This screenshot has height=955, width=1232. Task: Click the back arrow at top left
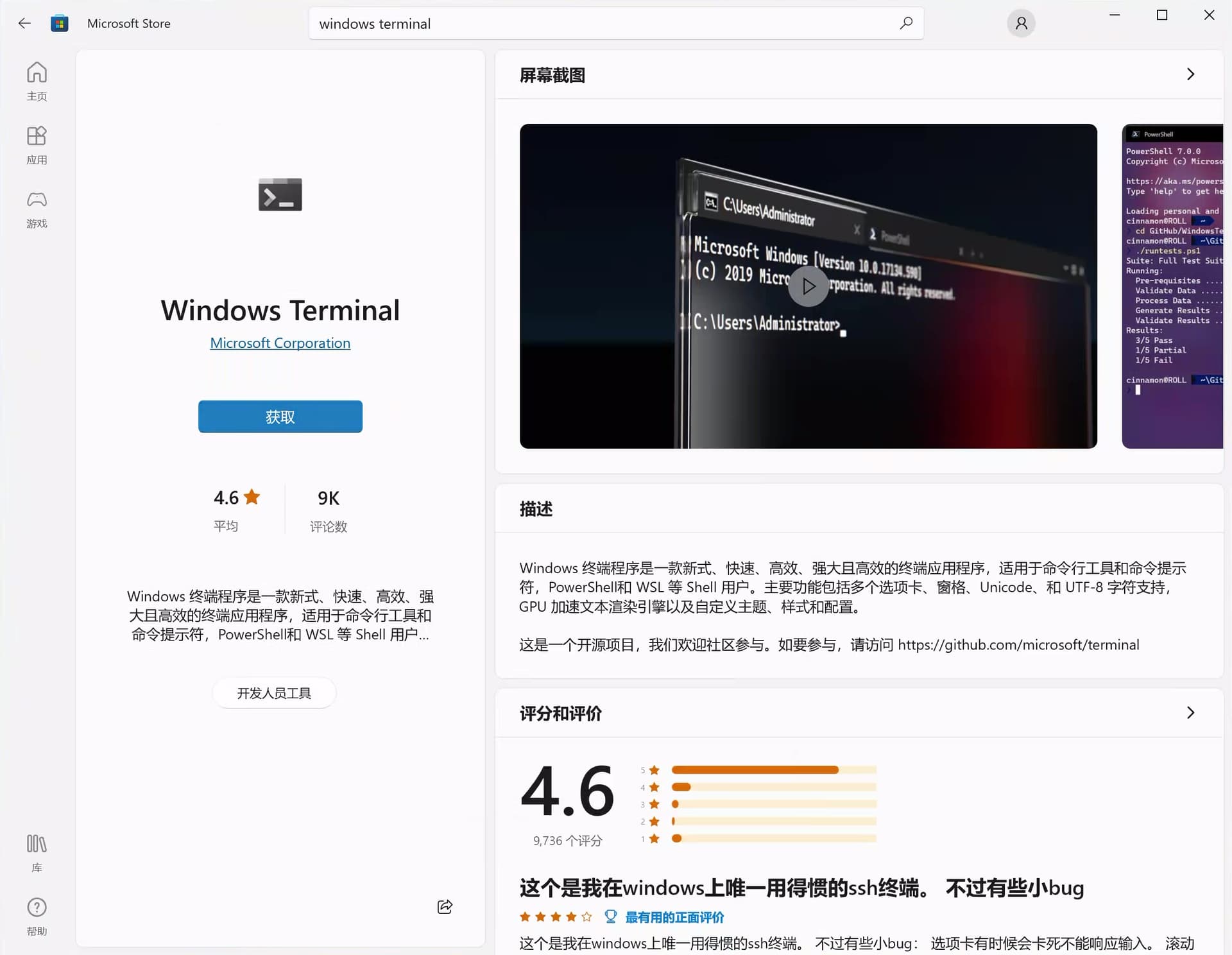point(24,23)
